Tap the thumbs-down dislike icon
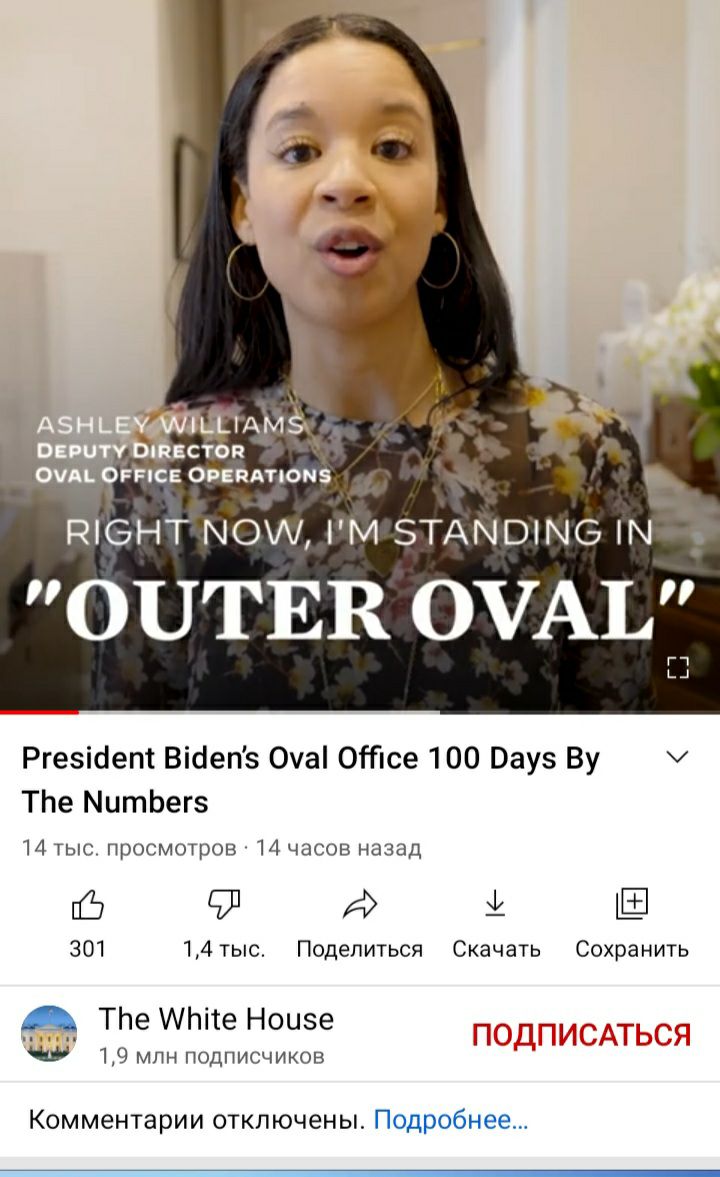The height and width of the screenshot is (1177, 720). point(224,905)
